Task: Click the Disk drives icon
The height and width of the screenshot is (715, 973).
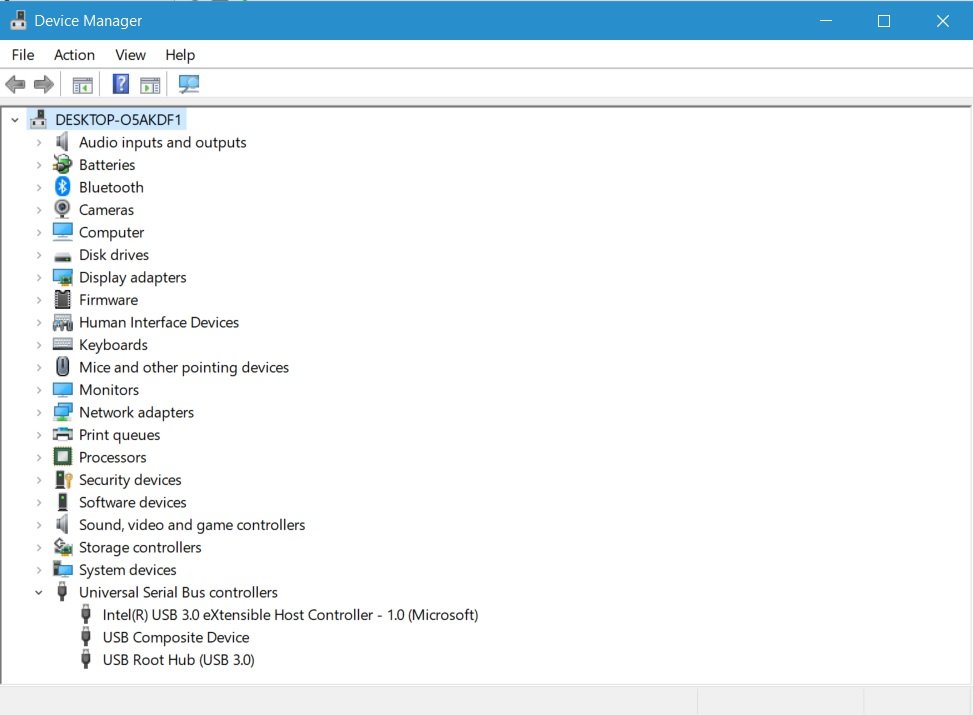Action: (63, 256)
